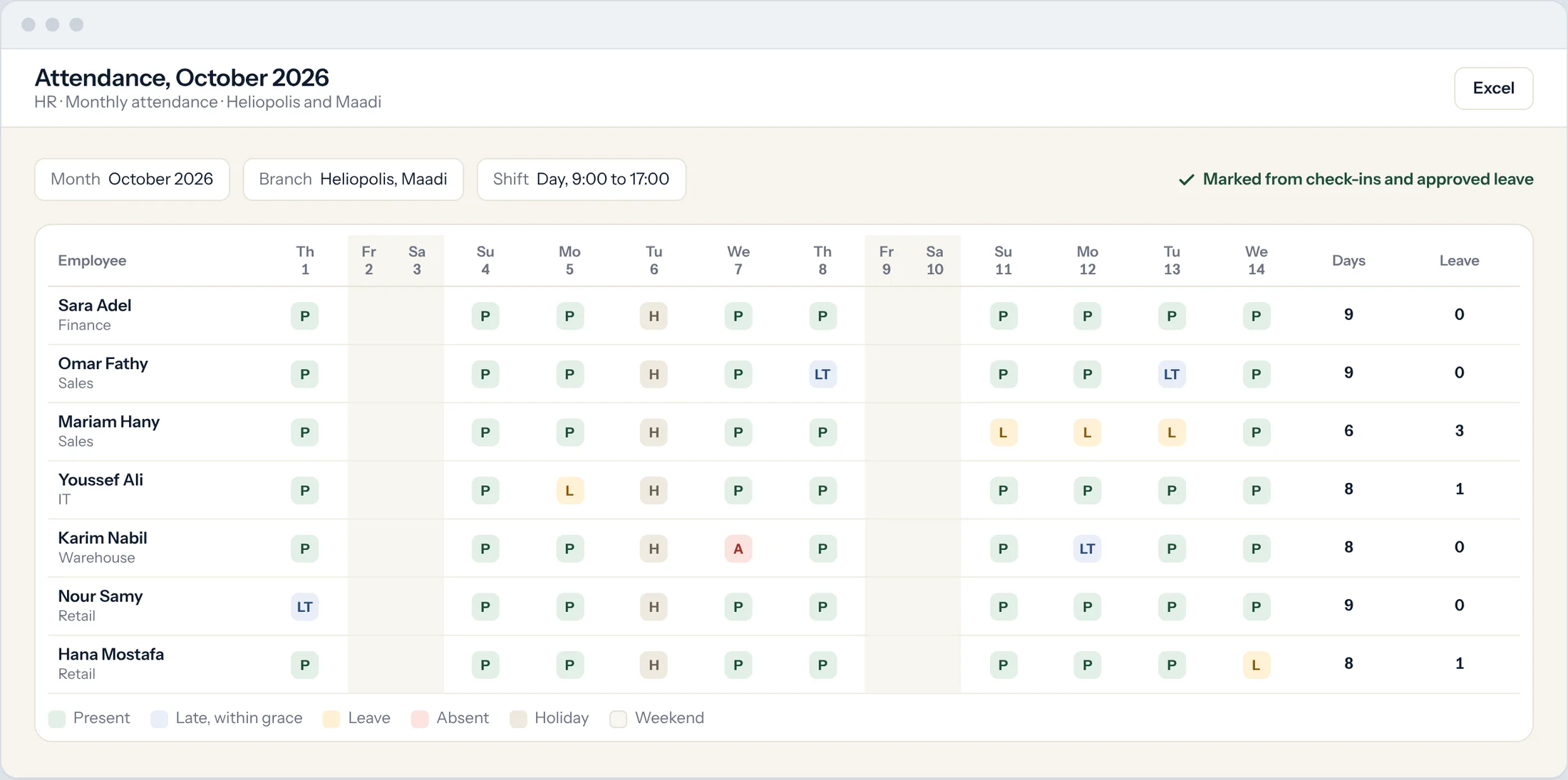Click the Weekend legend swatch
Viewport: 1568px width, 780px height.
click(619, 719)
